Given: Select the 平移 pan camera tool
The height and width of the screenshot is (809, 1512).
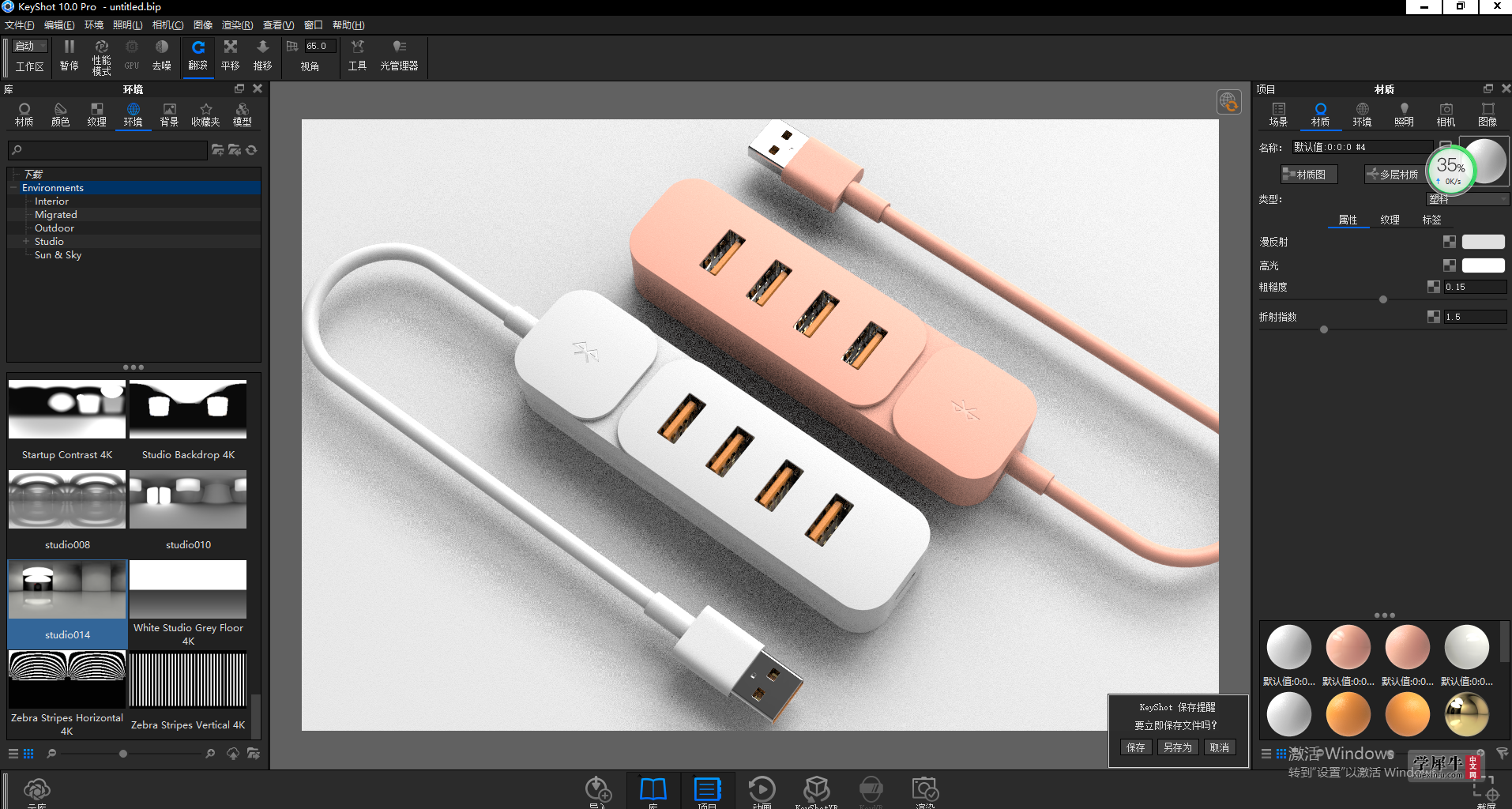Looking at the screenshot, I should coord(231,55).
